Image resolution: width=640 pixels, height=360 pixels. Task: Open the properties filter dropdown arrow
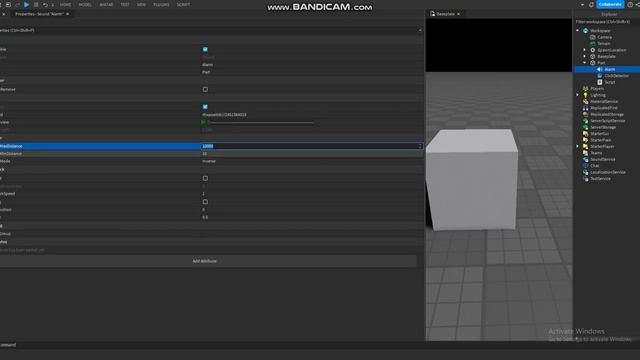pos(420,30)
